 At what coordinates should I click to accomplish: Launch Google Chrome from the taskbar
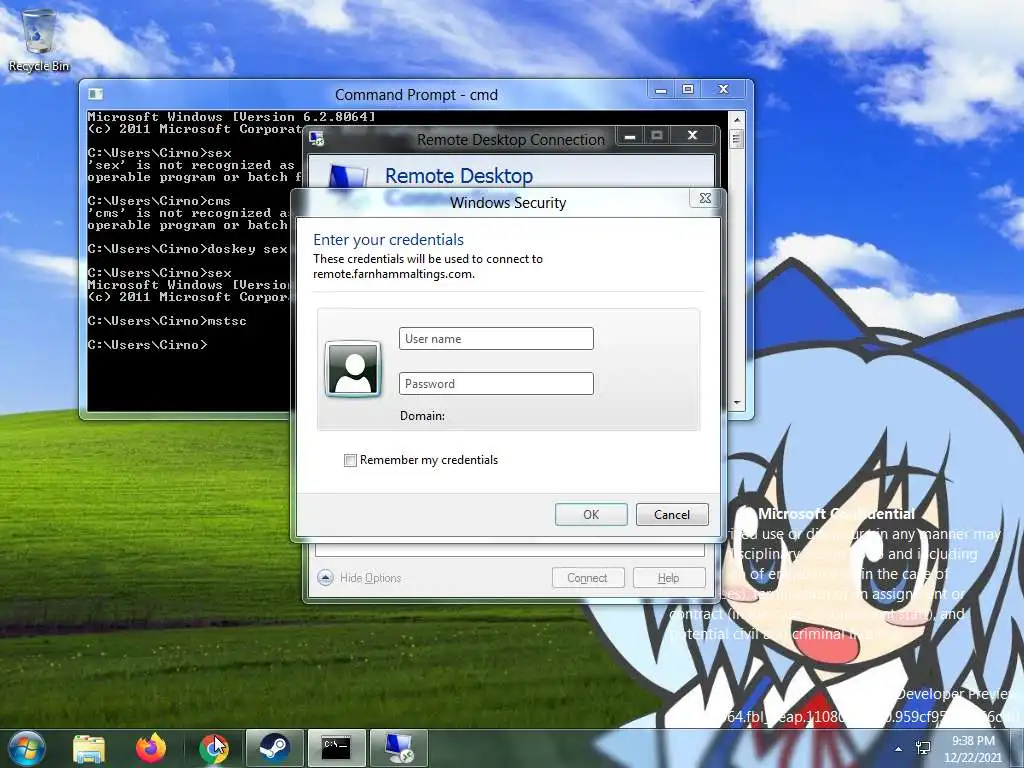213,748
